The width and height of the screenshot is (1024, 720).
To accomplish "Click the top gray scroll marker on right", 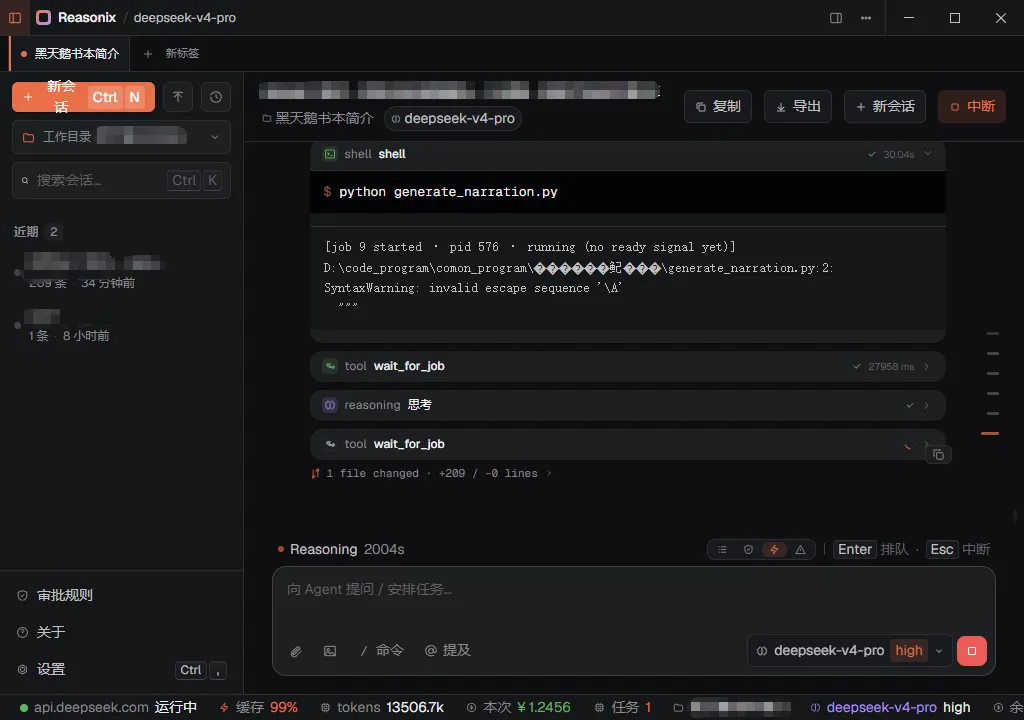I will (x=993, y=333).
